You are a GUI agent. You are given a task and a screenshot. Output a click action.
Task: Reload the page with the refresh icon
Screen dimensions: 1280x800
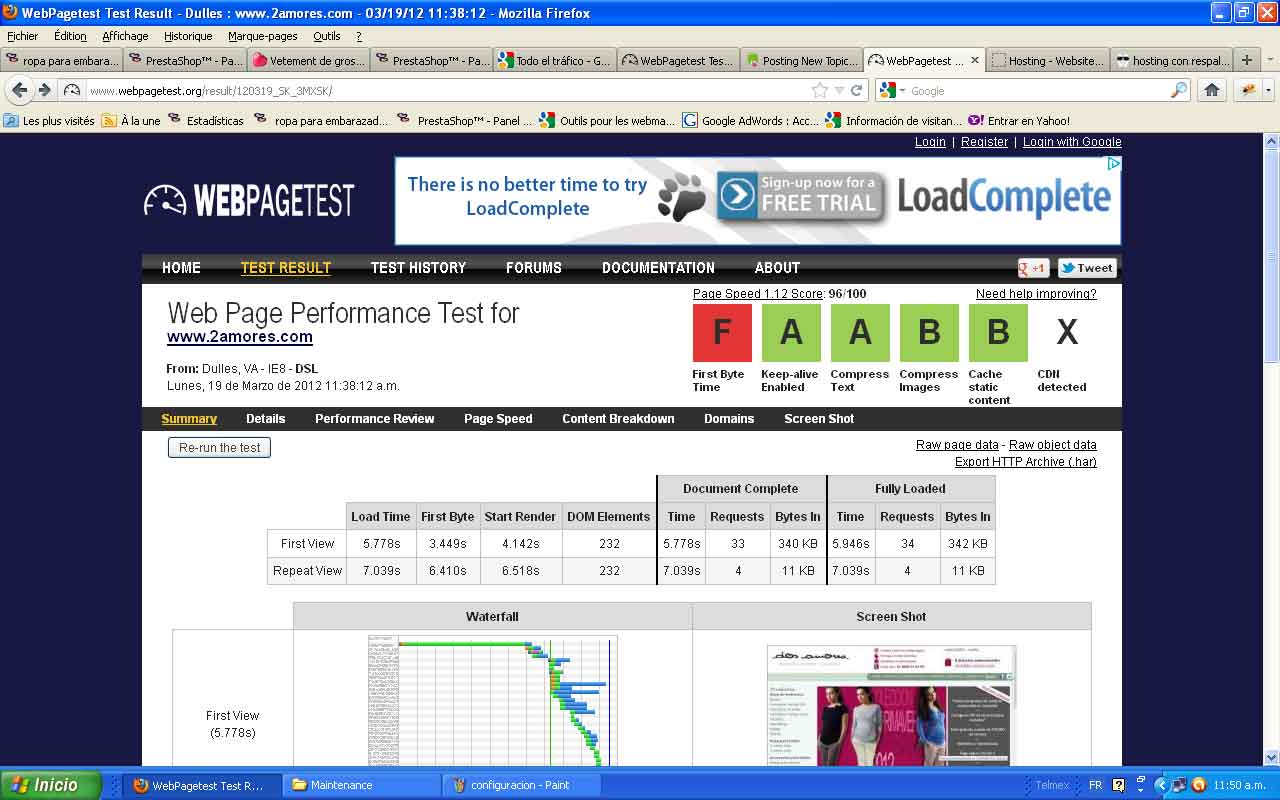pyautogui.click(x=857, y=90)
